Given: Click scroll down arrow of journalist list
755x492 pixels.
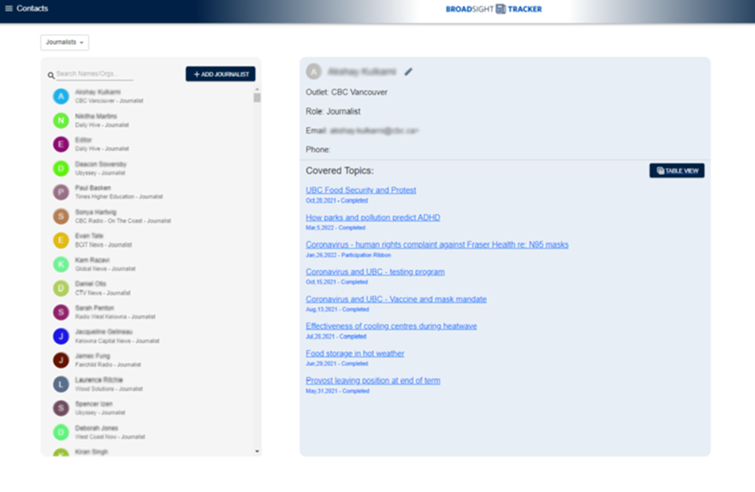Looking at the screenshot, I should tap(257, 452).
